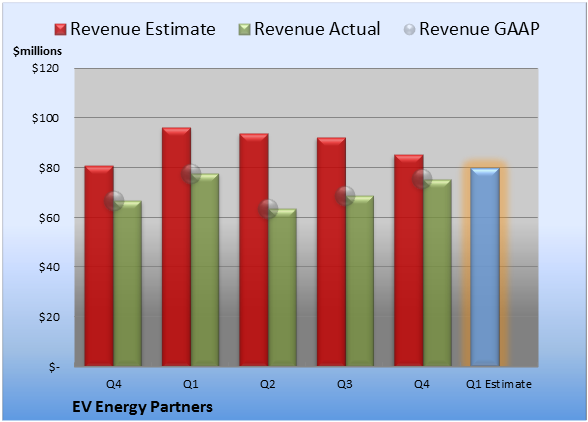Click the '$80' y-axis label
This screenshot has width=588, height=422.
[49, 168]
